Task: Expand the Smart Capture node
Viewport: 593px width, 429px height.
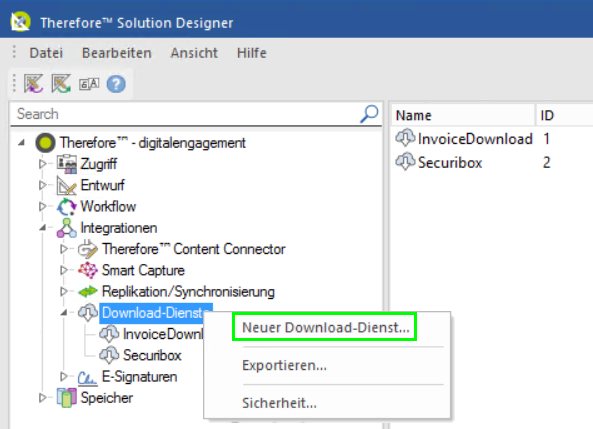Action: coord(64,270)
